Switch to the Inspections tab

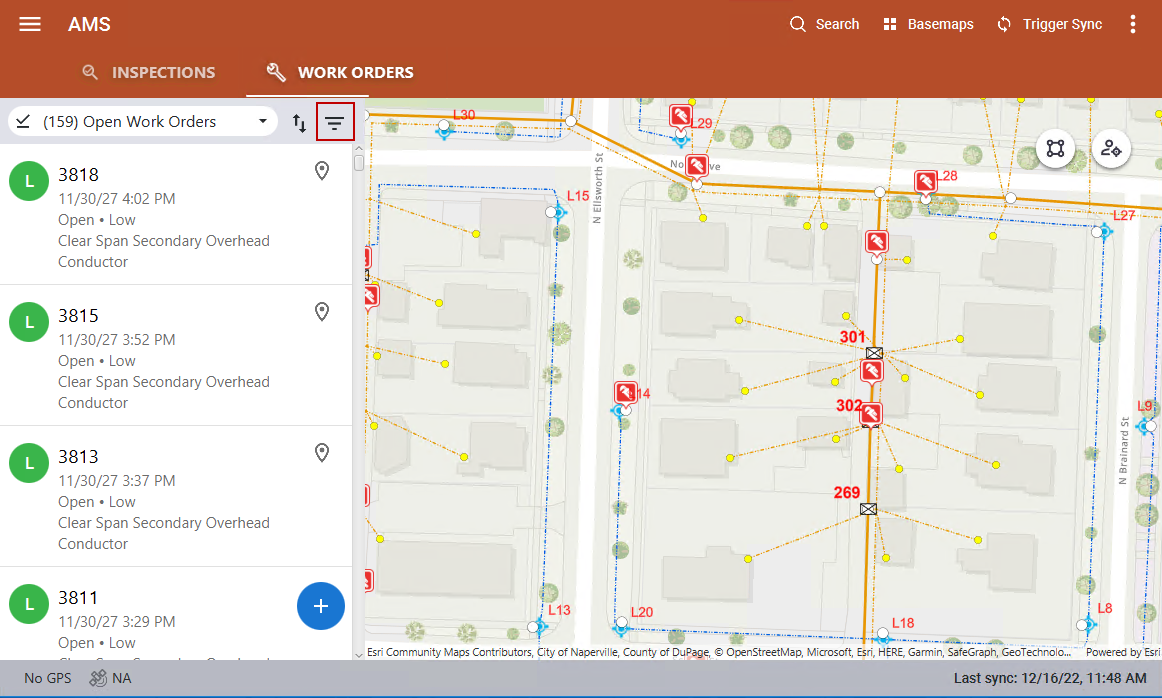coord(149,73)
